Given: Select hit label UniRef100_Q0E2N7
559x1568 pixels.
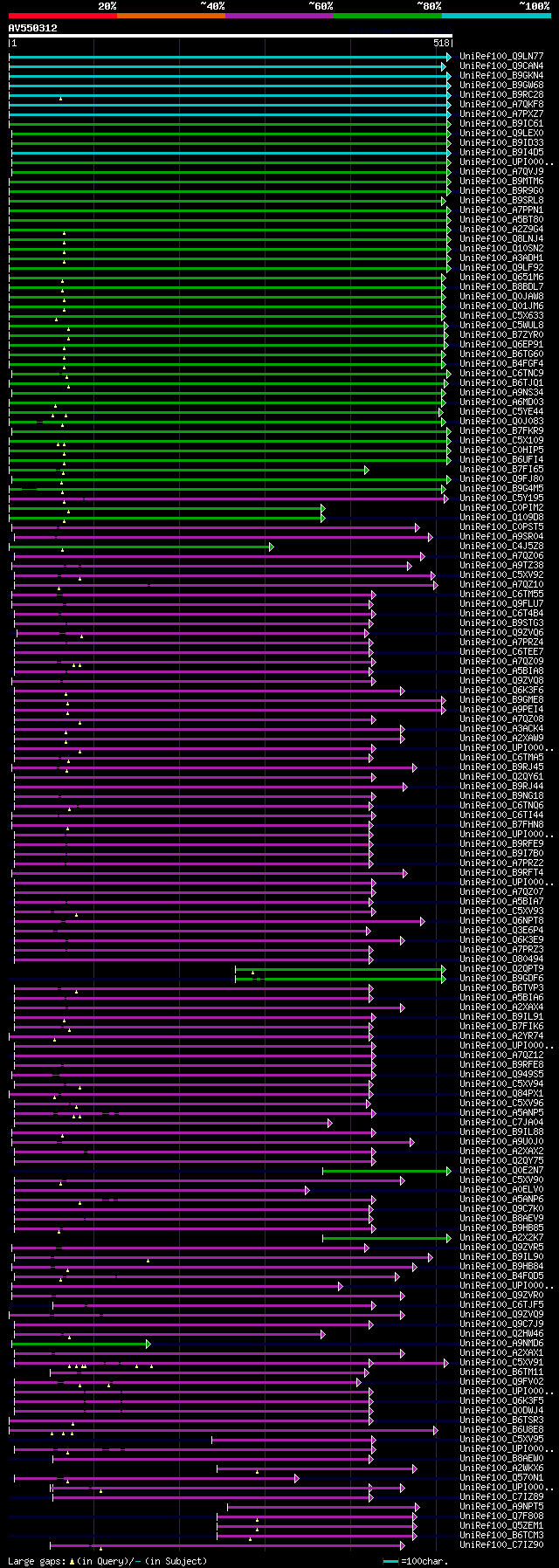Looking at the screenshot, I should tap(501, 1170).
